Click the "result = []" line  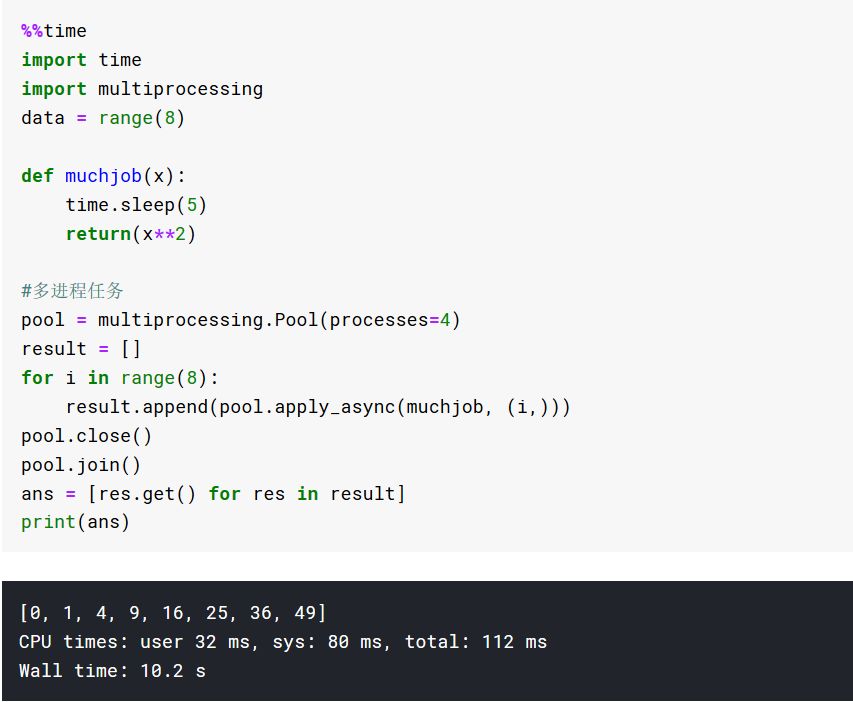point(81,349)
